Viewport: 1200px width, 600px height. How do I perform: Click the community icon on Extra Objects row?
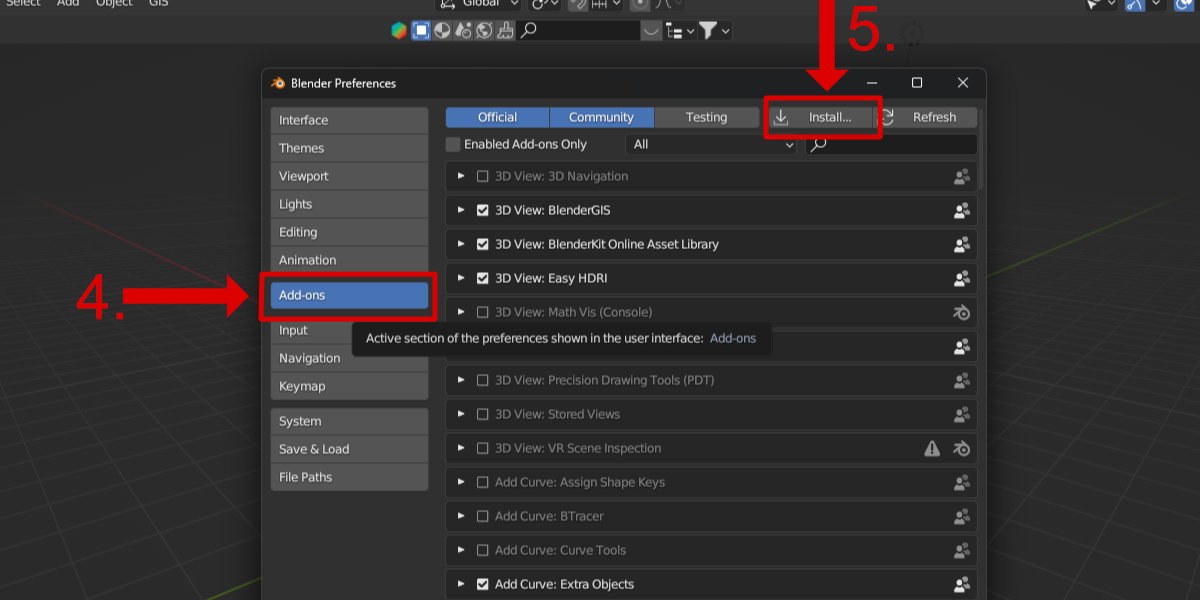pos(962,584)
